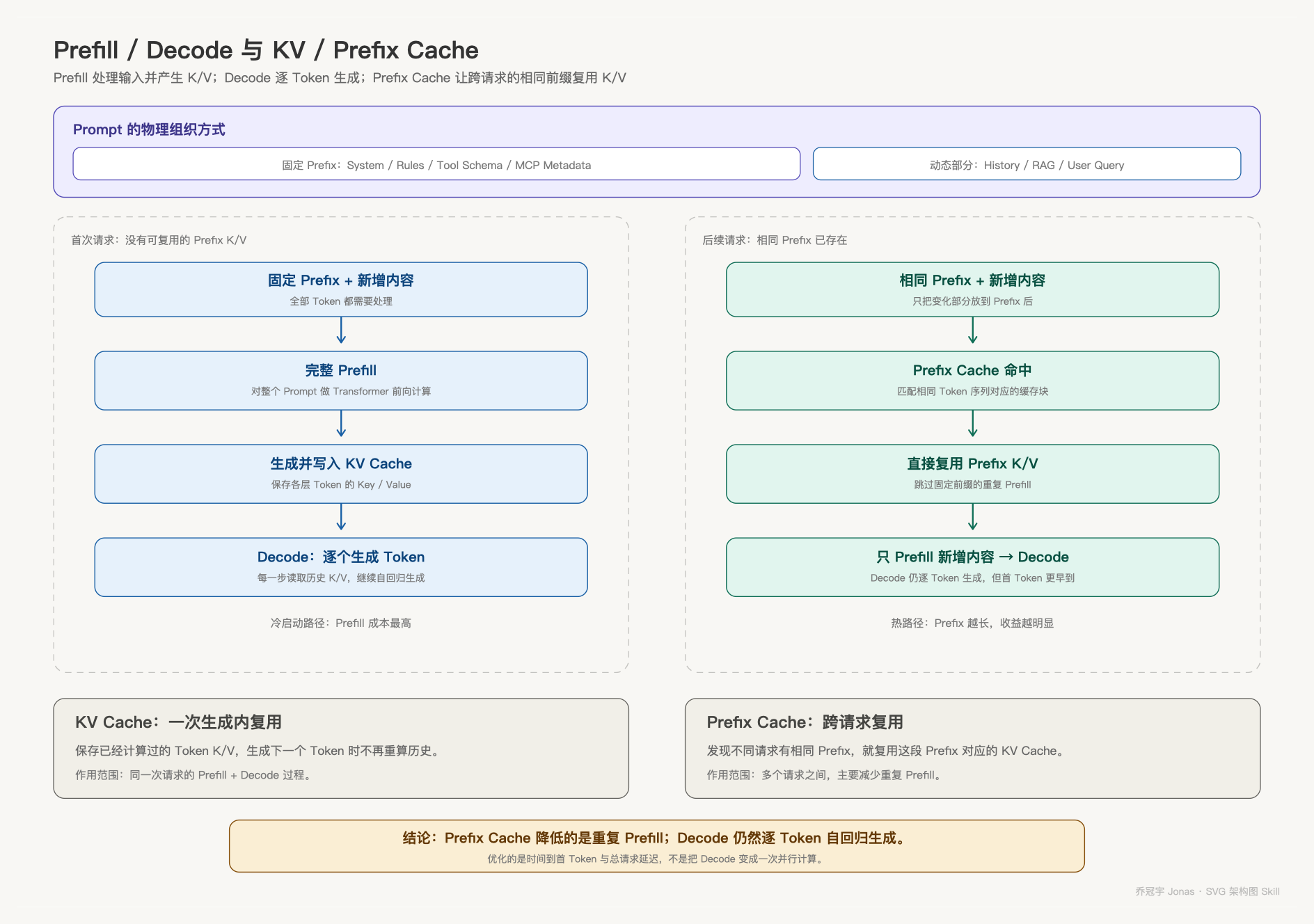This screenshot has height=924, width=1314.
Task: Select the subtitle line beginning "Prefill 处理输入并产生 K/V"
Action: pos(340,78)
